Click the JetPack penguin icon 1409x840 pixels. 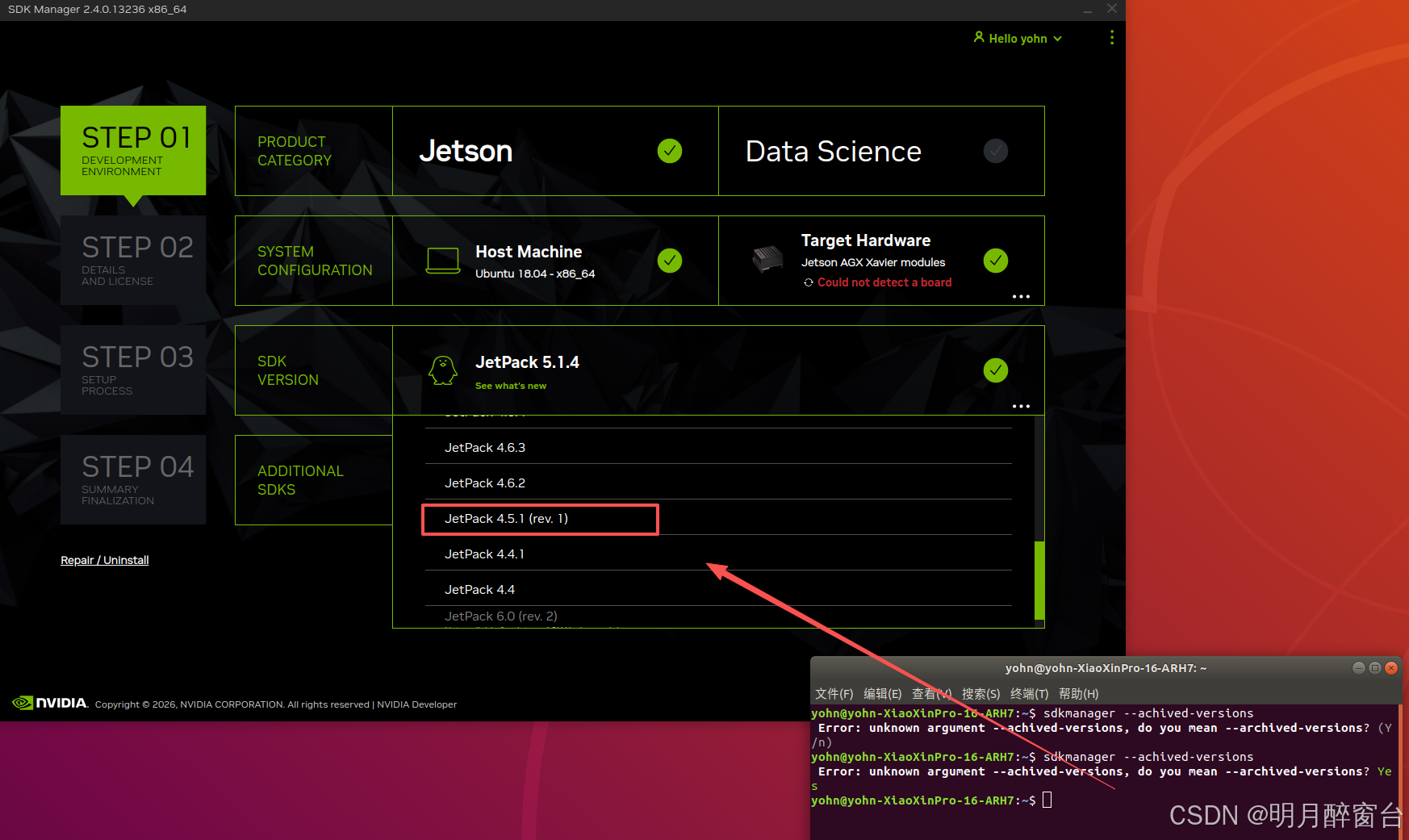point(442,370)
